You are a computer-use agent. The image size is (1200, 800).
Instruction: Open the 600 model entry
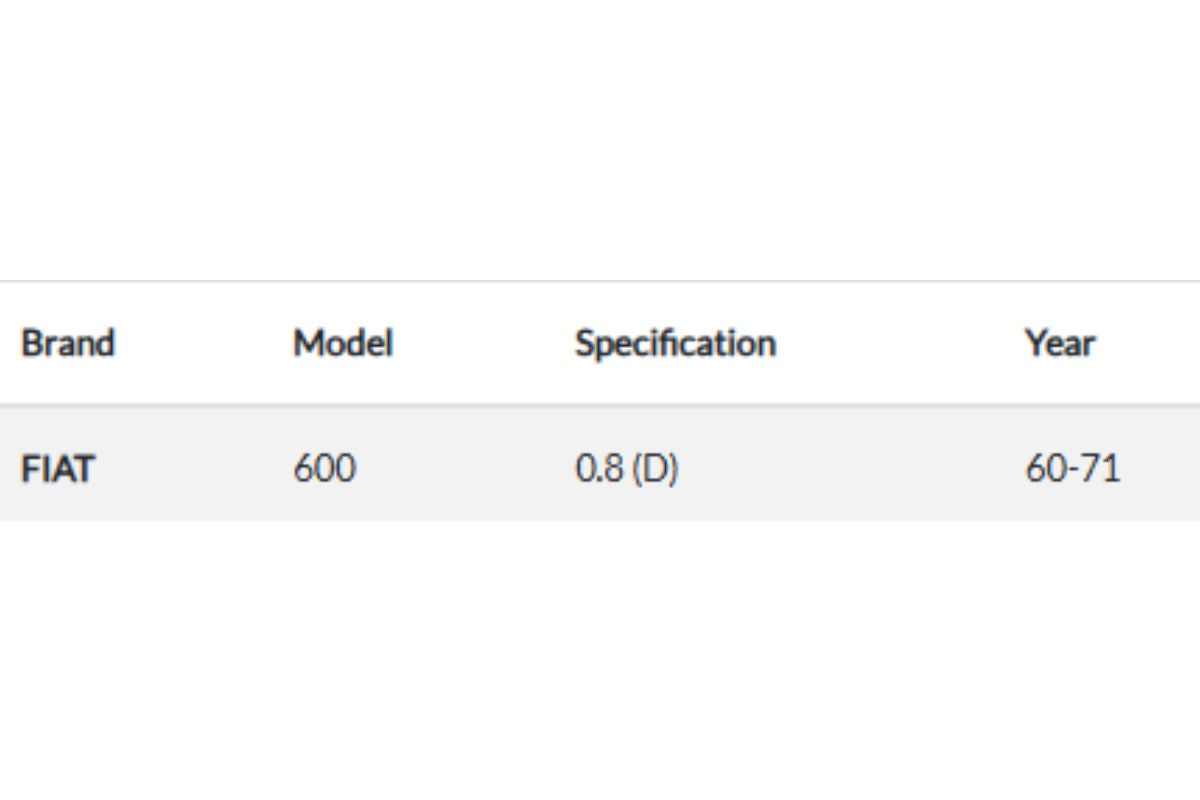324,468
